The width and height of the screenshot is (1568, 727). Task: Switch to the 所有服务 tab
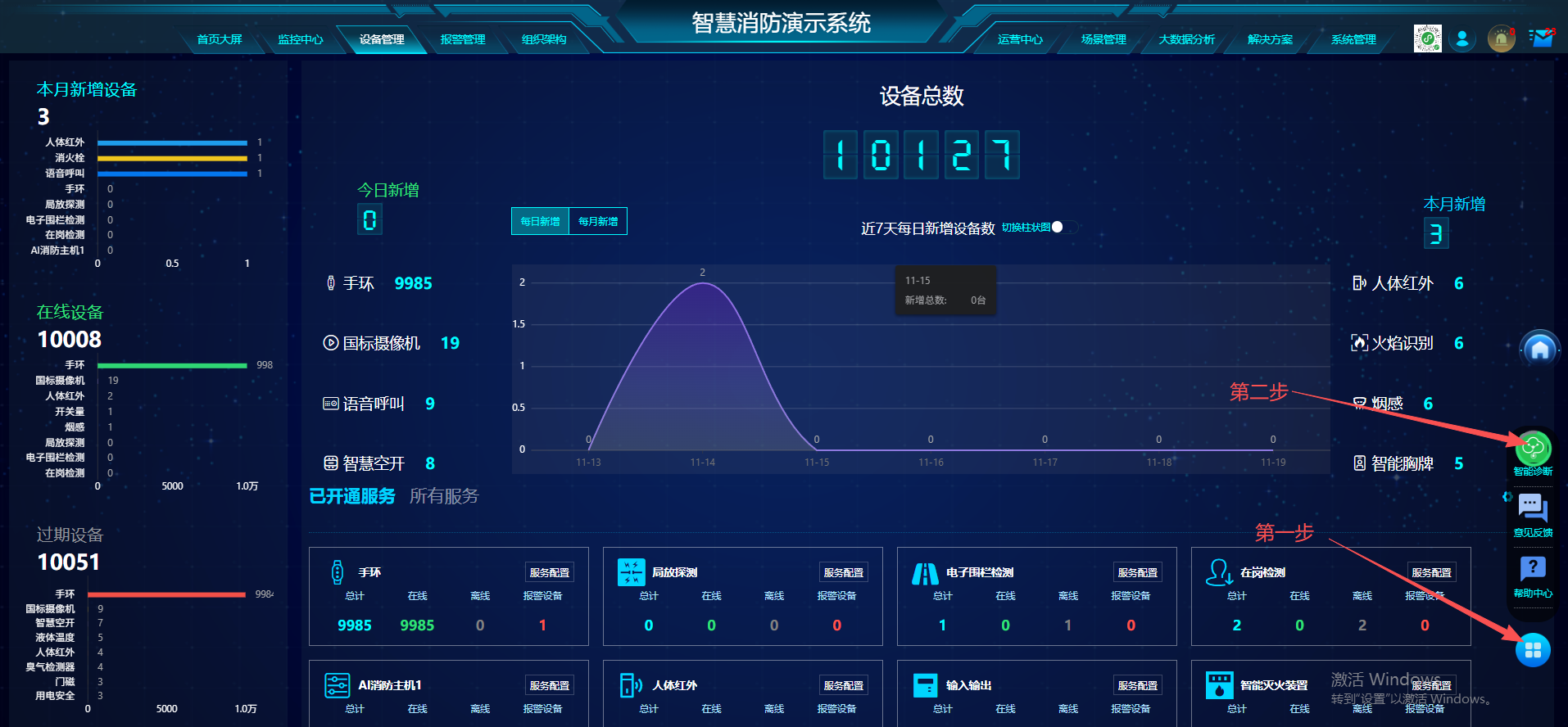point(443,496)
